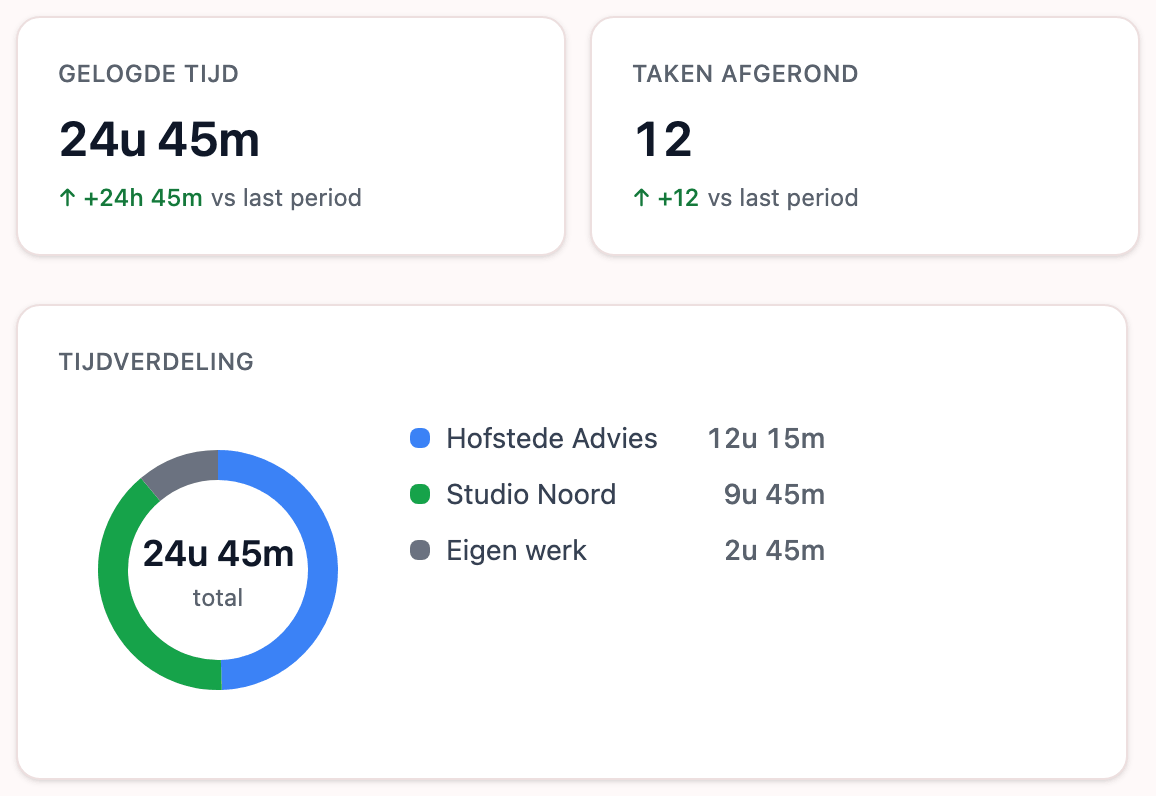Click 'vs last period' in the Taken Afgerond card

783,198
